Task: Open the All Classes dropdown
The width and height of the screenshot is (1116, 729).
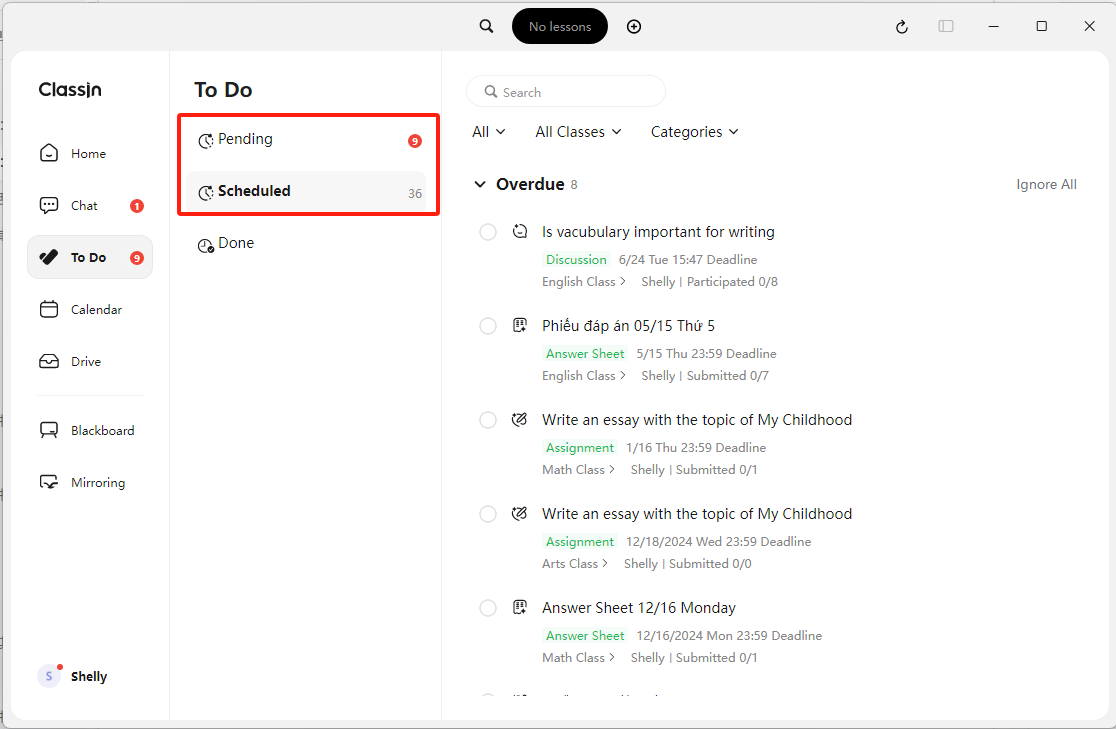Action: pos(578,132)
